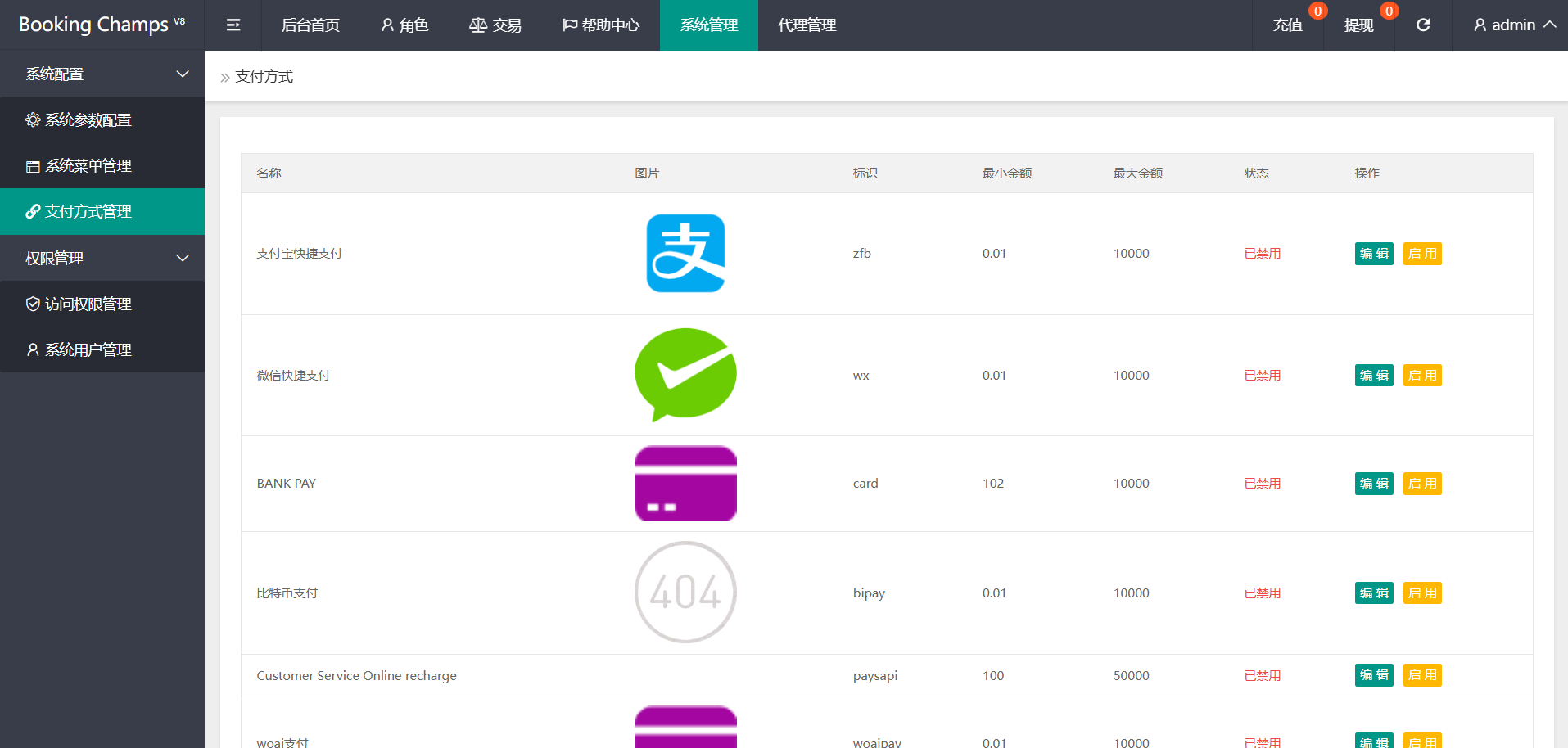Image resolution: width=1568 pixels, height=748 pixels.
Task: Go to 系统用户管理 page
Action: point(102,350)
